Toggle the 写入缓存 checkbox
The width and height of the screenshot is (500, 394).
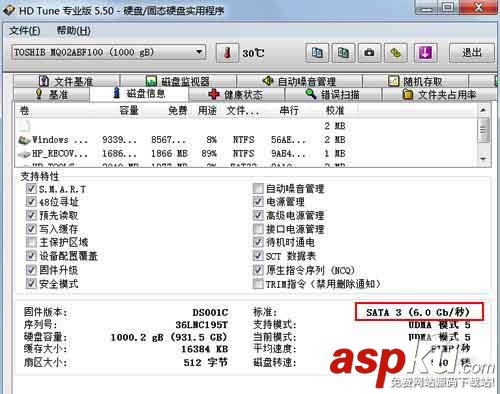click(x=31, y=229)
